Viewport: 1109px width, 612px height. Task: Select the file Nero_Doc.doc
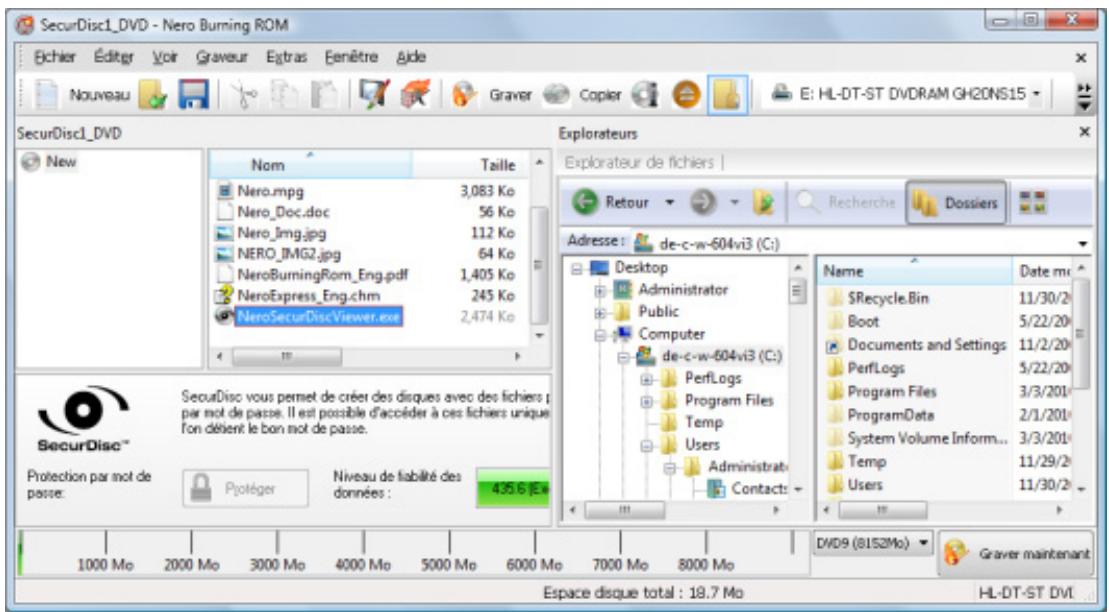click(283, 212)
